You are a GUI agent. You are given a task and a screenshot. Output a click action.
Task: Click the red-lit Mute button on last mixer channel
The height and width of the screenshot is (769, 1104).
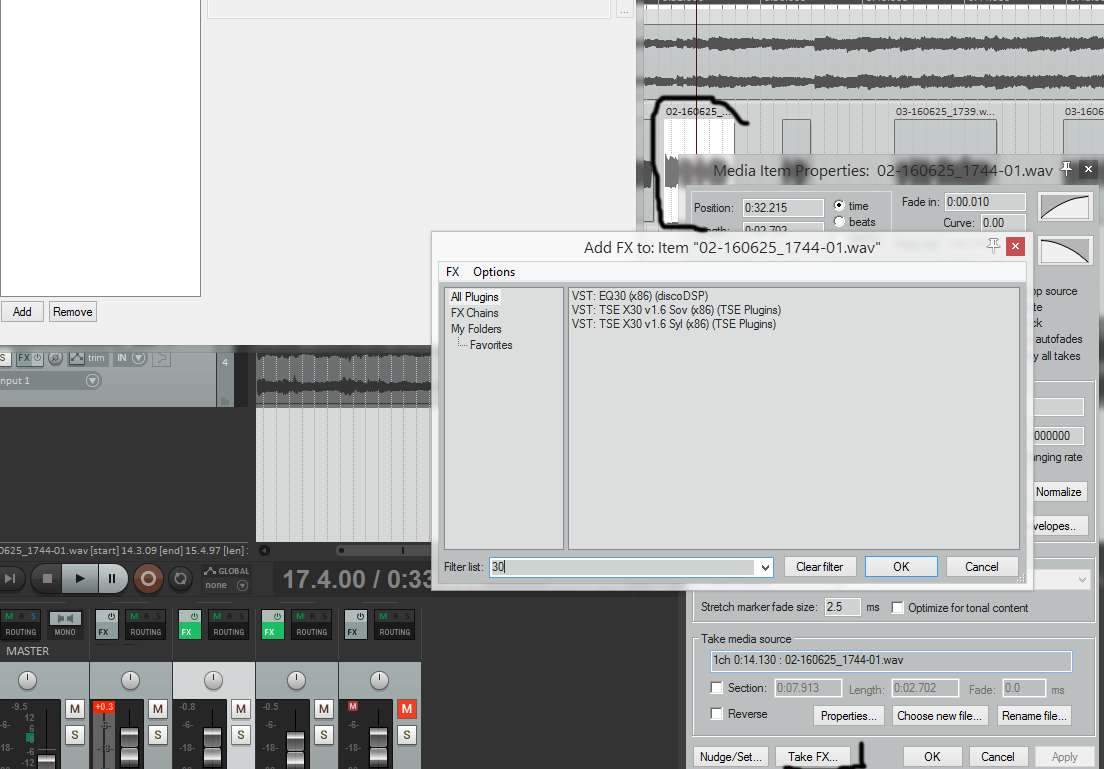tap(406, 709)
